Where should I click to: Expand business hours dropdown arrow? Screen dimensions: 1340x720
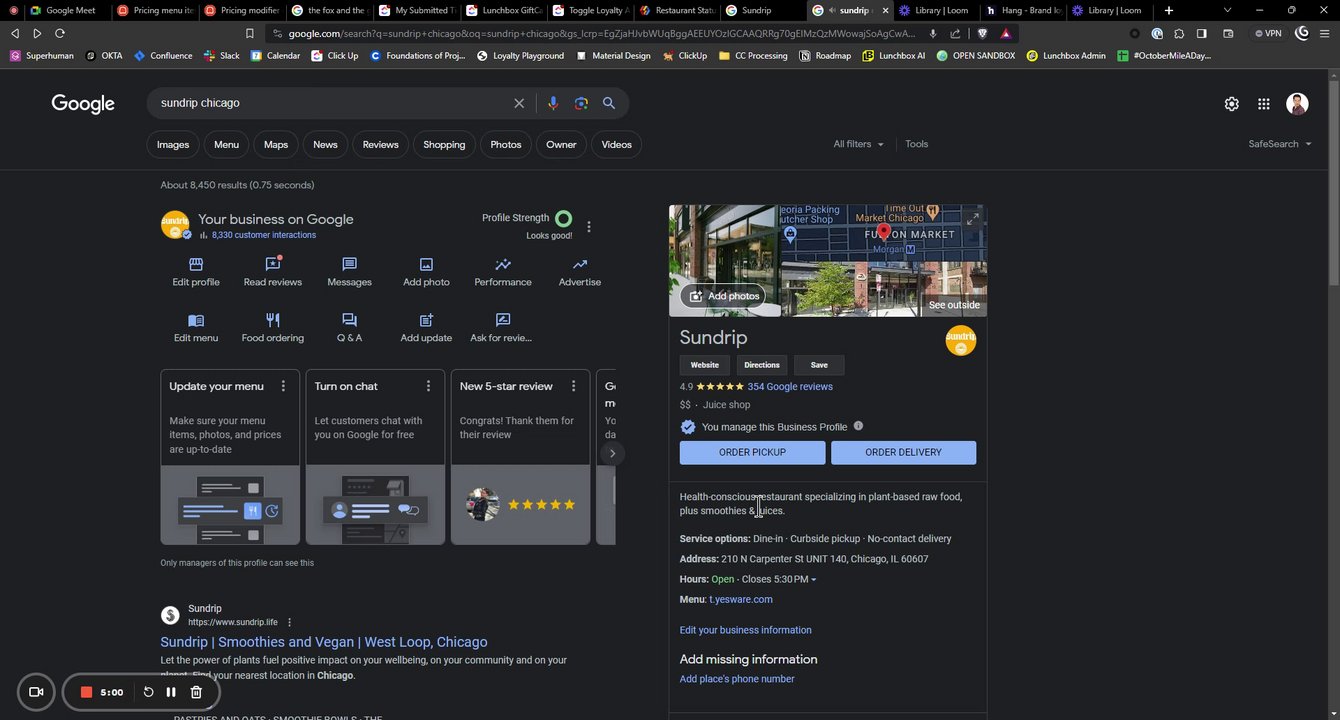click(813, 580)
